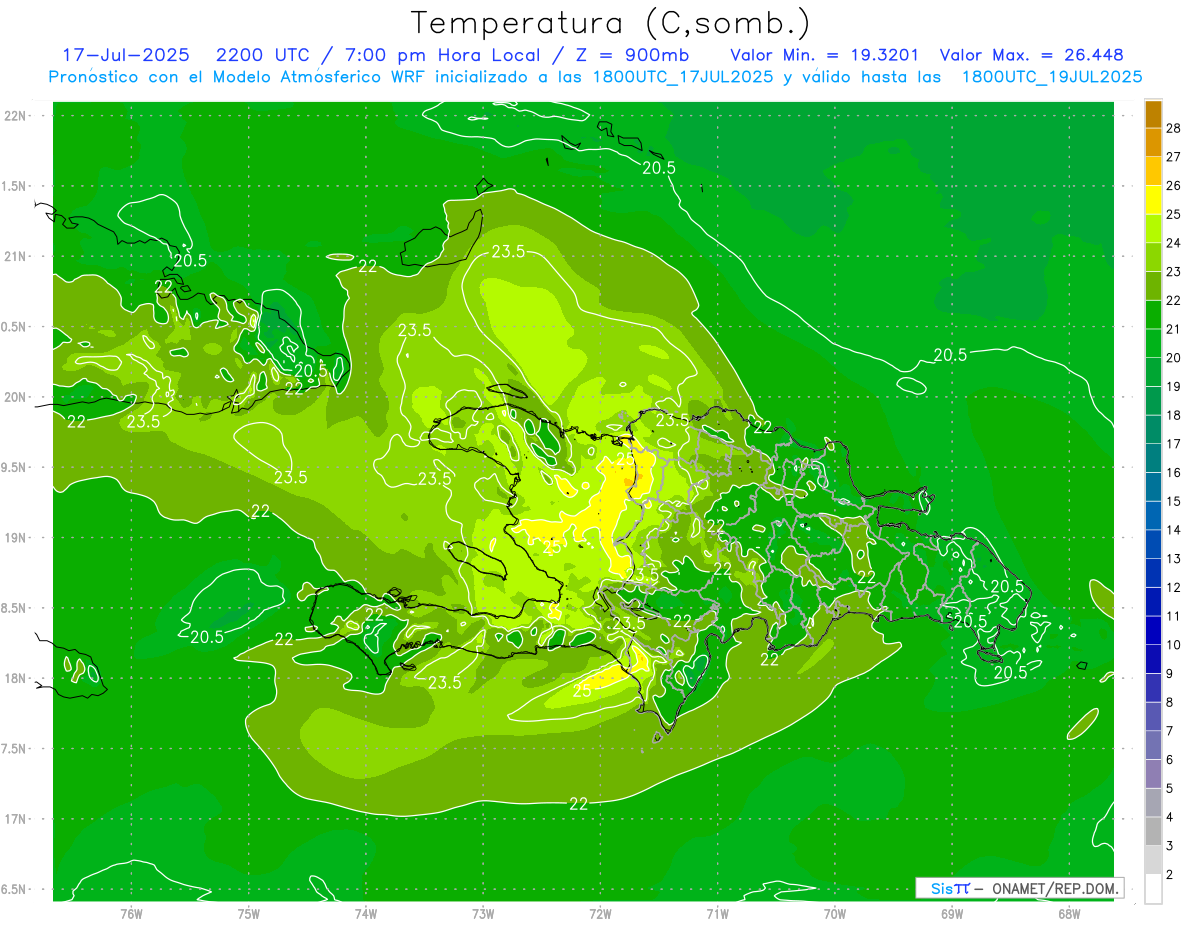This screenshot has height=927, width=1200.
Task: Click the legend value '10'
Action: point(1174,645)
